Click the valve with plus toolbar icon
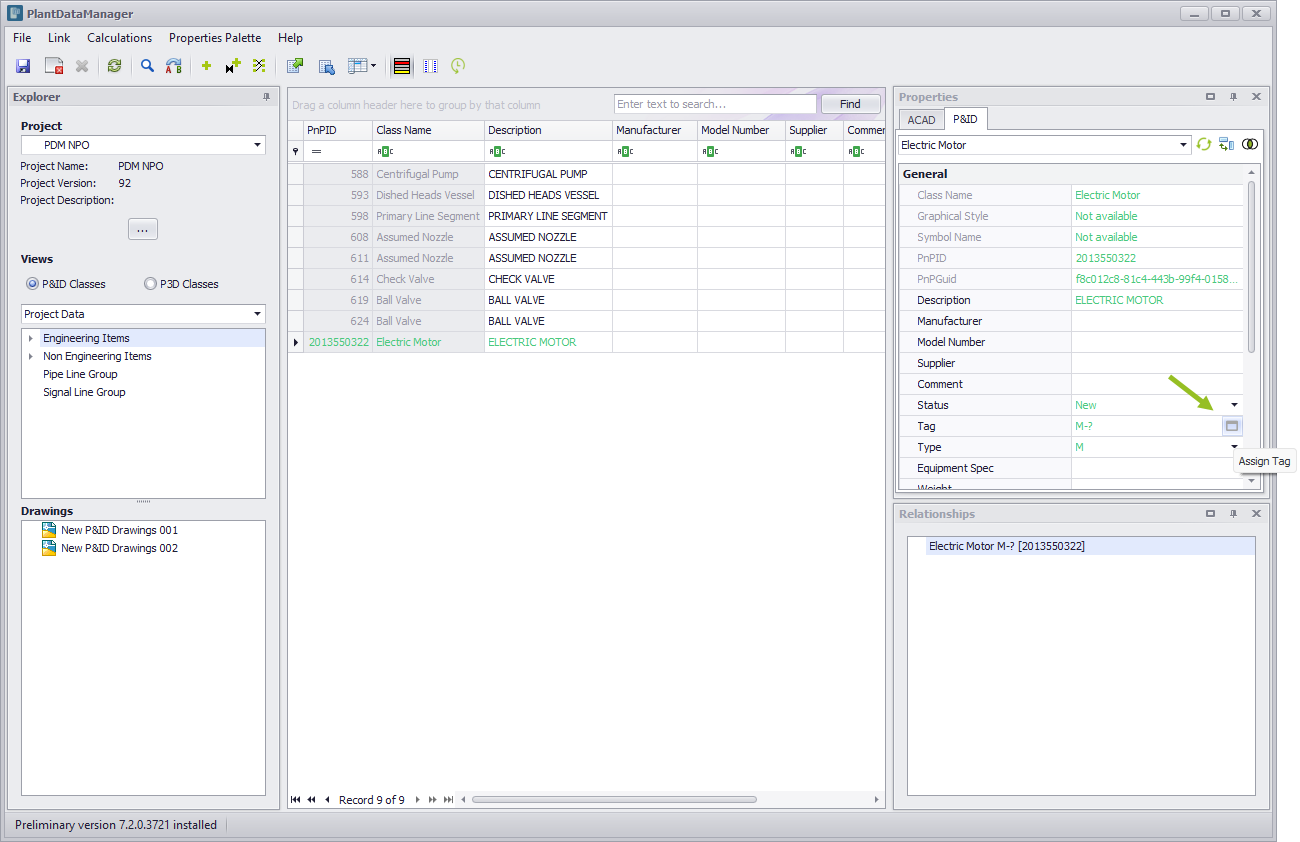This screenshot has width=1300, height=842. coord(233,66)
